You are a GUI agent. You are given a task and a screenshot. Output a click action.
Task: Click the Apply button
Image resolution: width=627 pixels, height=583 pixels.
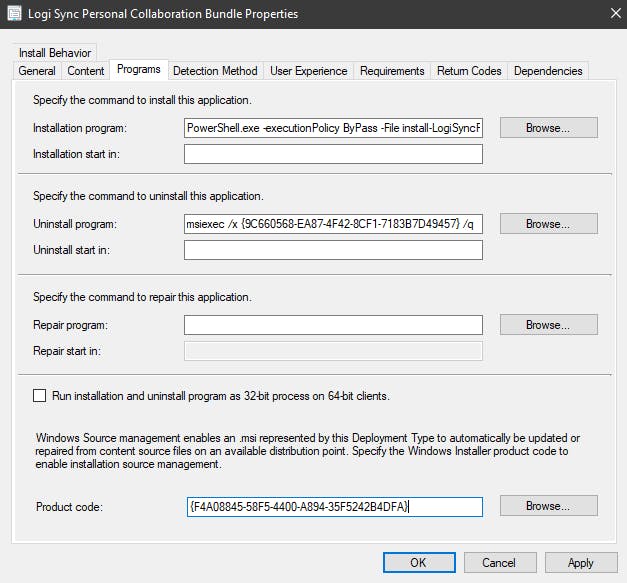click(x=581, y=563)
